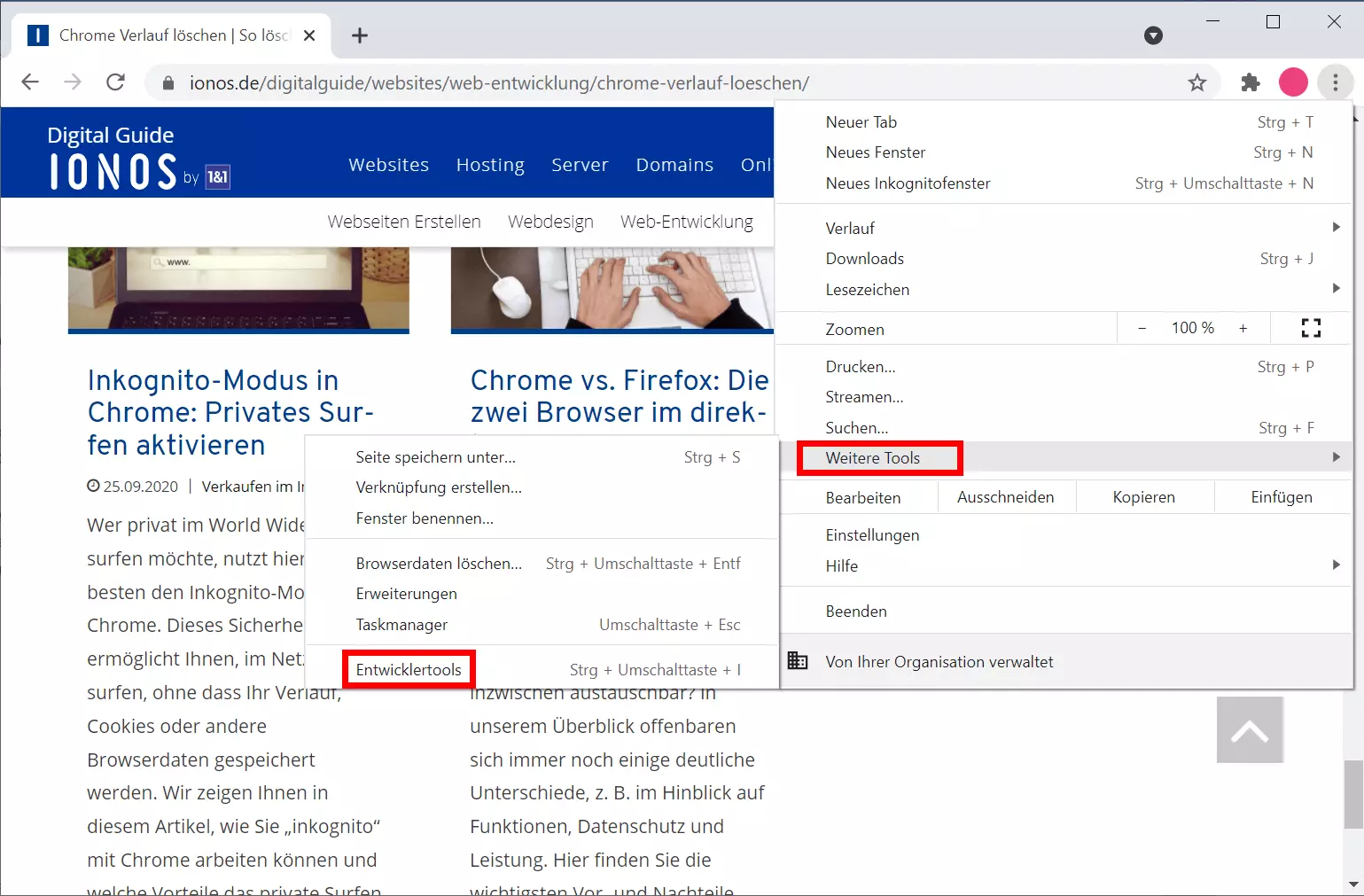Click the Verkaufen im category link
This screenshot has height=896, width=1364.
(x=253, y=487)
